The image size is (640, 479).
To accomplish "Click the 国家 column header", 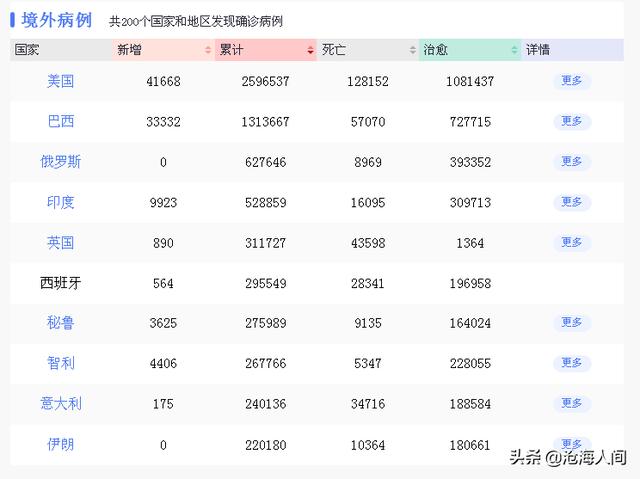I will [x=61, y=50].
